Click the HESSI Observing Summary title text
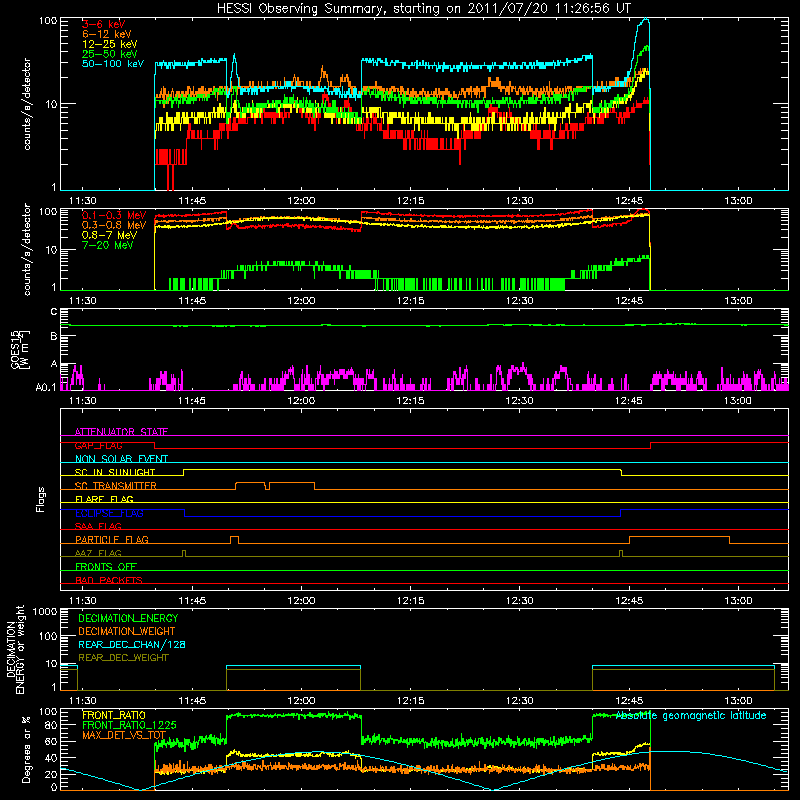 pos(423,9)
